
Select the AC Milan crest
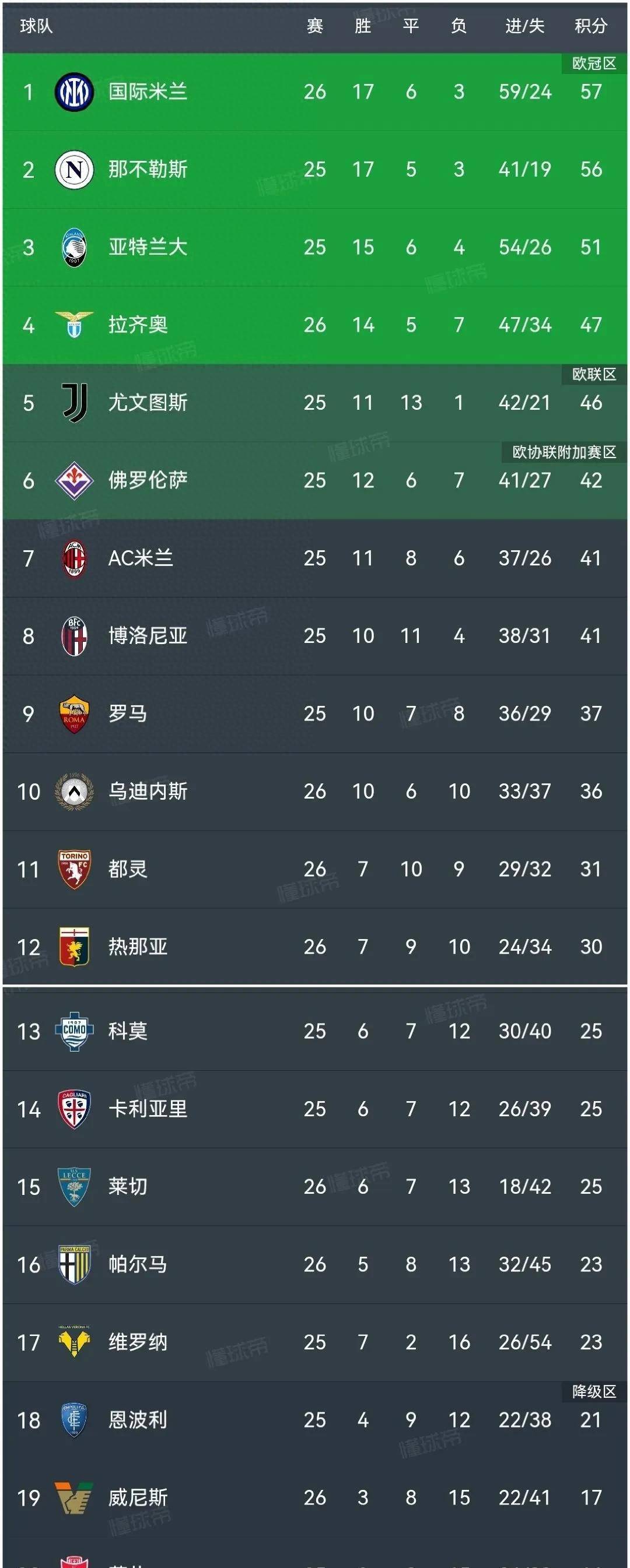click(74, 559)
